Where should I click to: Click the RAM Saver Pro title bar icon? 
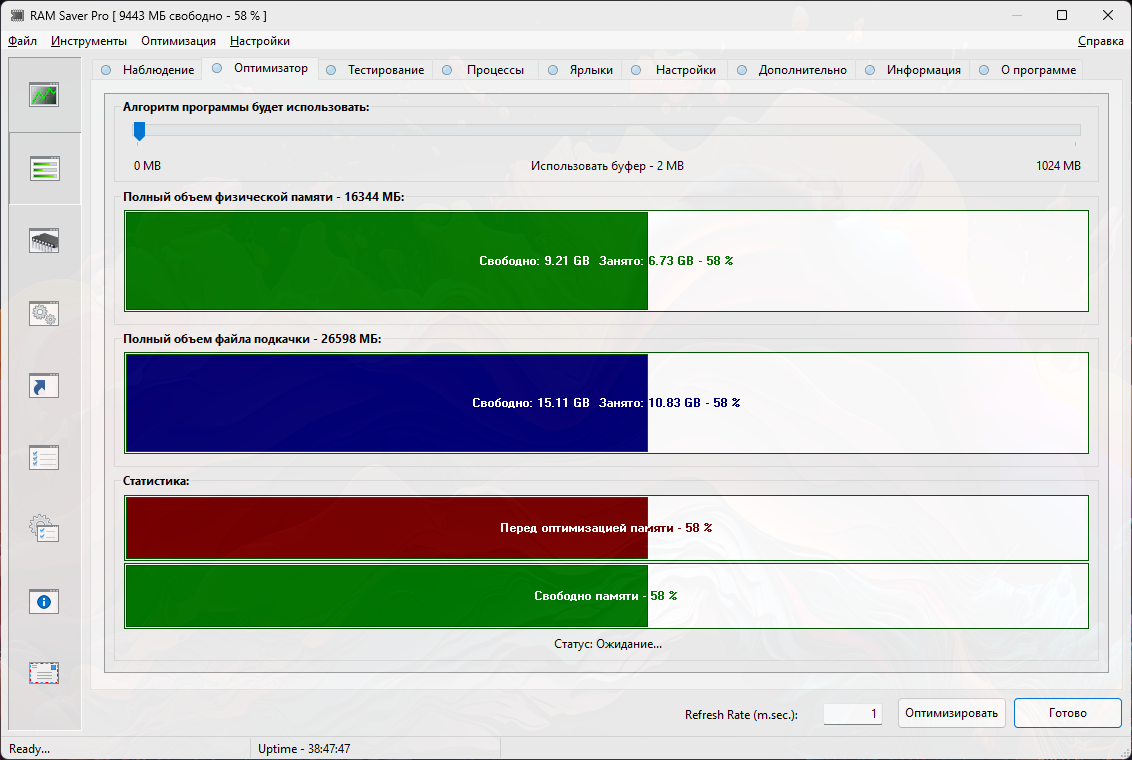click(x=17, y=15)
